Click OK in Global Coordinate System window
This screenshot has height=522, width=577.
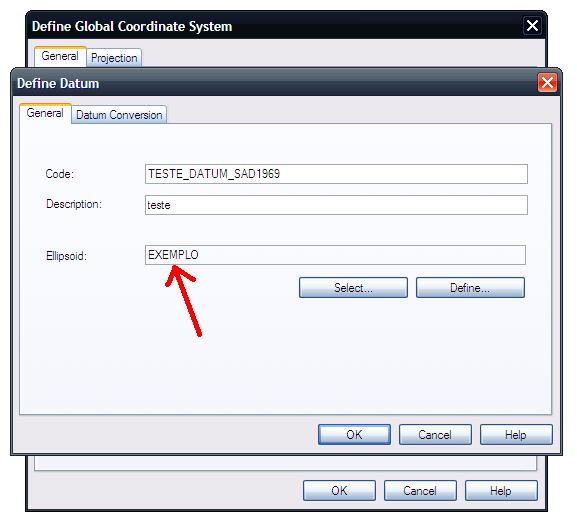(x=339, y=490)
